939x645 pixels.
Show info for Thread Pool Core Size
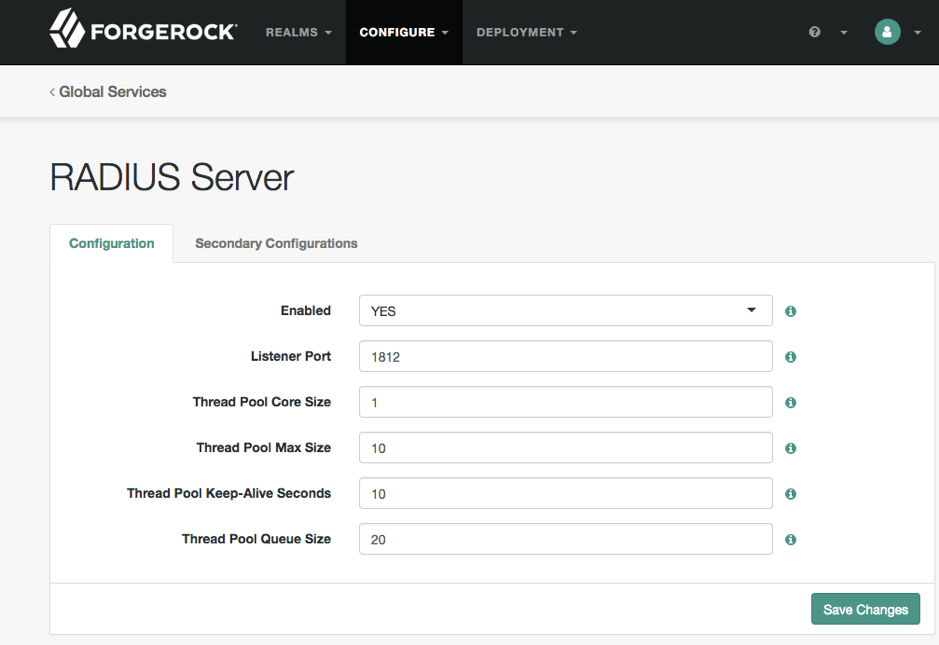790,402
